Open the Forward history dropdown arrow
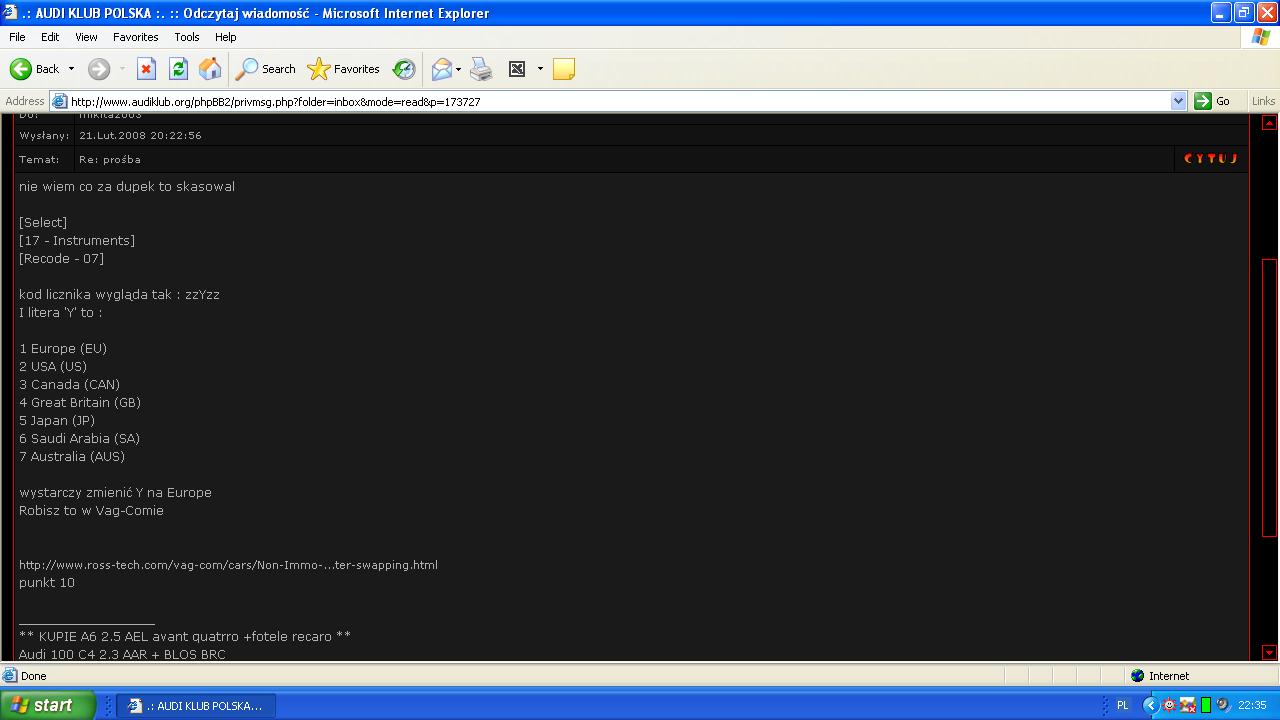Screen dimensions: 1280x720 [x=122, y=69]
